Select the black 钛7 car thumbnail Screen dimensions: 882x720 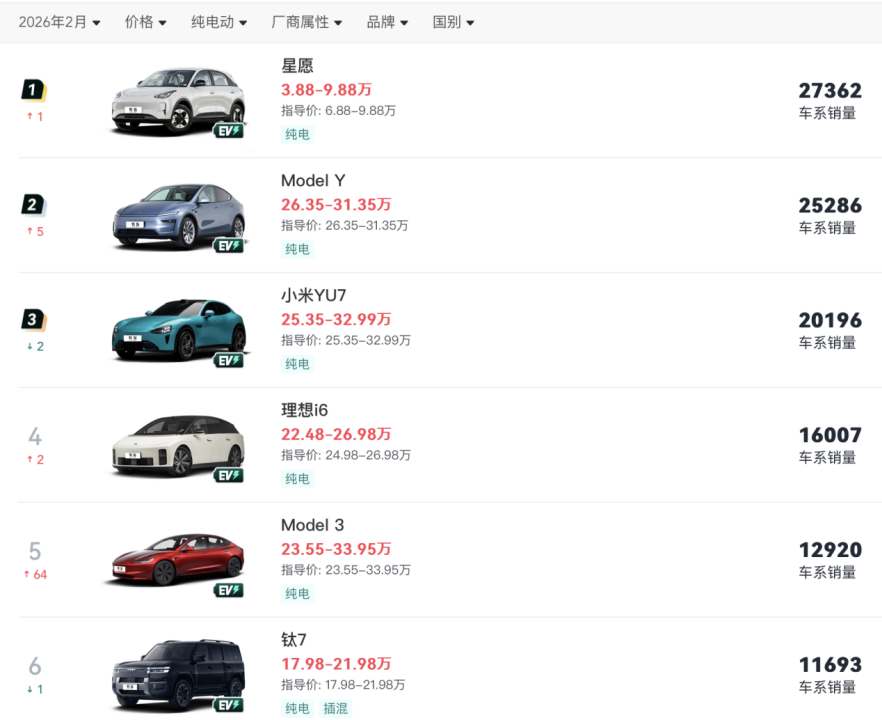177,675
